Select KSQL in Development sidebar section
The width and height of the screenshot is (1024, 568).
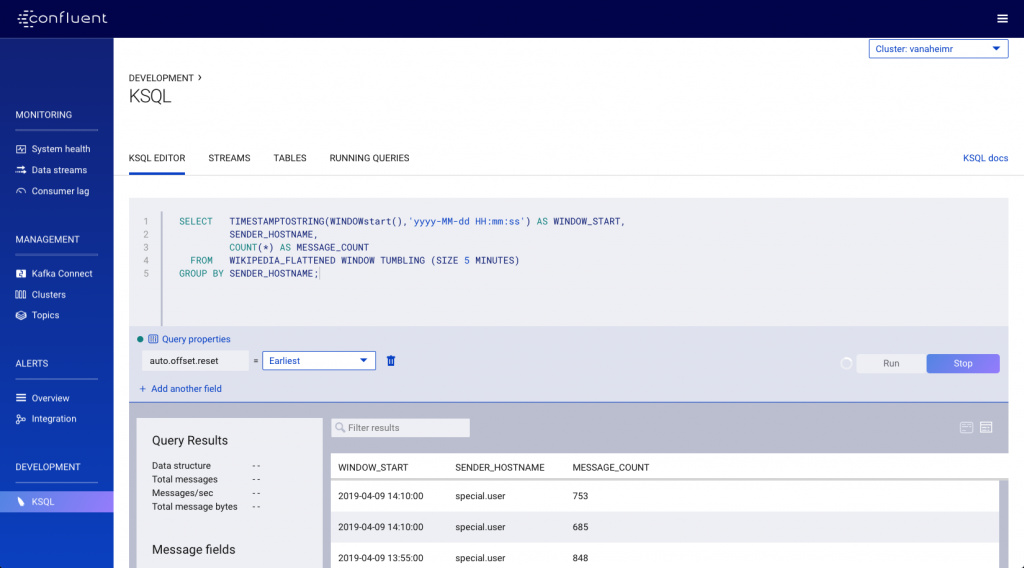tap(57, 501)
